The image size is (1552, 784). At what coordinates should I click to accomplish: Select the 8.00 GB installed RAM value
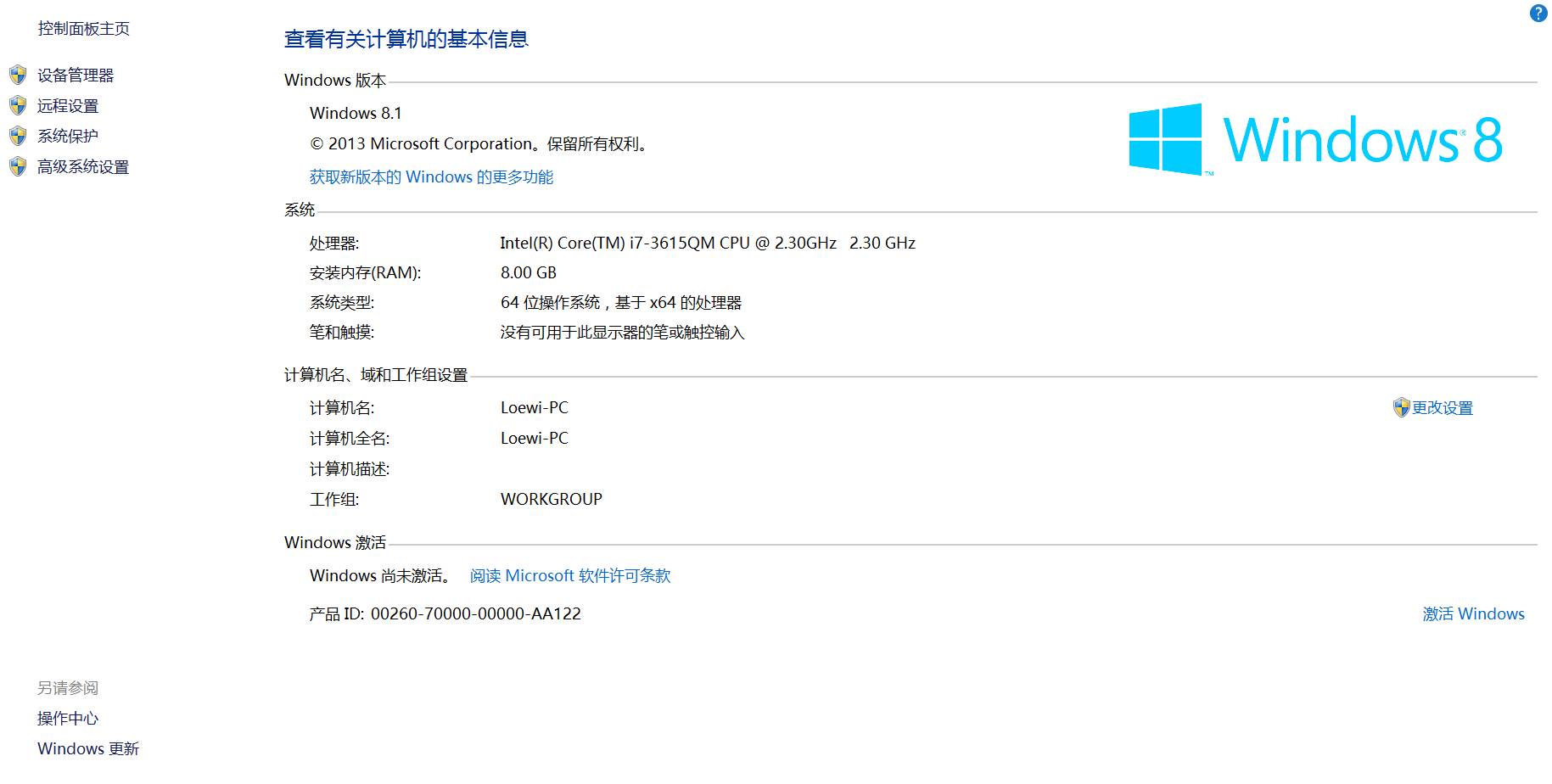[x=529, y=272]
